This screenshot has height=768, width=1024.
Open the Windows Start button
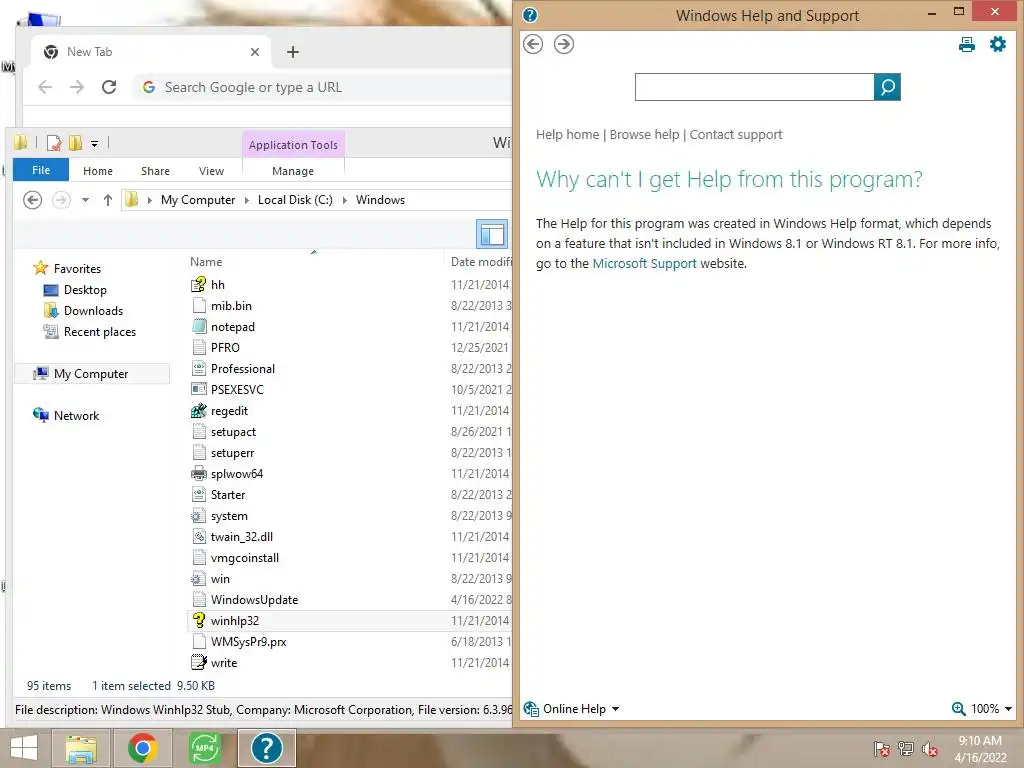(24, 748)
